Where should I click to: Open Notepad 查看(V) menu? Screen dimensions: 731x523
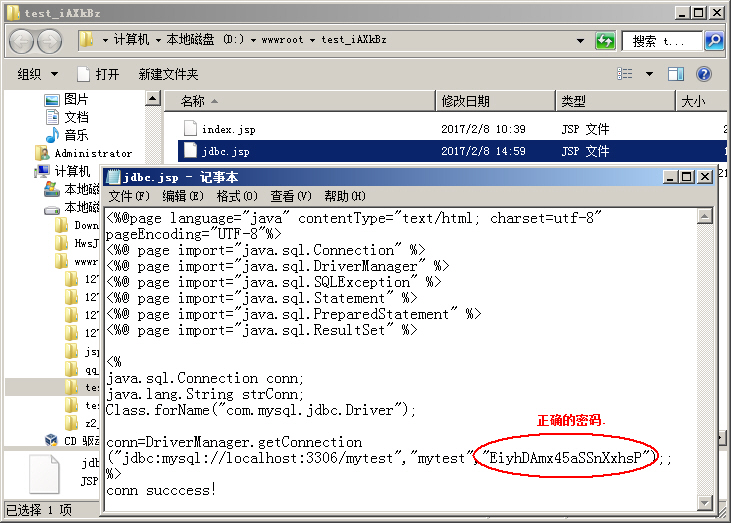[x=290, y=196]
